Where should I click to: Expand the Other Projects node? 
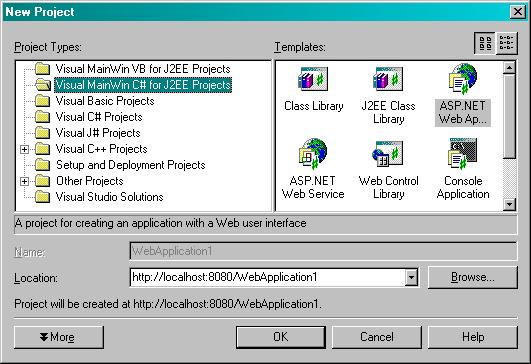(x=24, y=181)
